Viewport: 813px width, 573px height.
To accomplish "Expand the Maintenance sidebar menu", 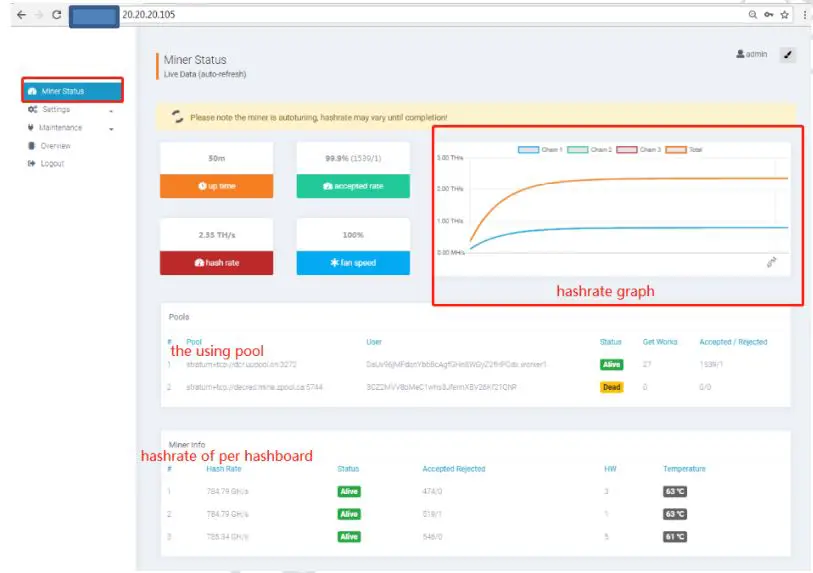I will tap(70, 128).
